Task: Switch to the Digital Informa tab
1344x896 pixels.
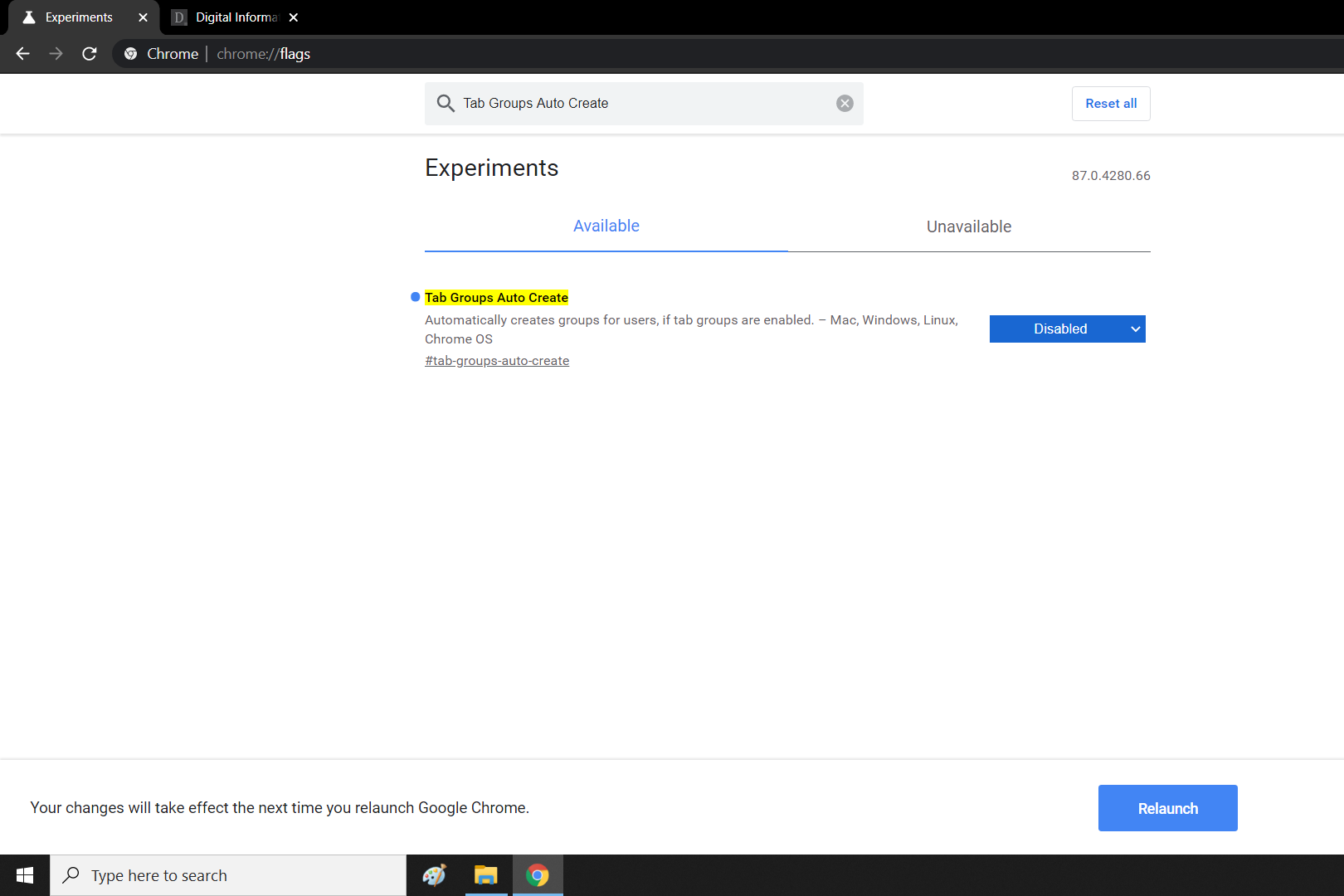Action: click(x=235, y=17)
